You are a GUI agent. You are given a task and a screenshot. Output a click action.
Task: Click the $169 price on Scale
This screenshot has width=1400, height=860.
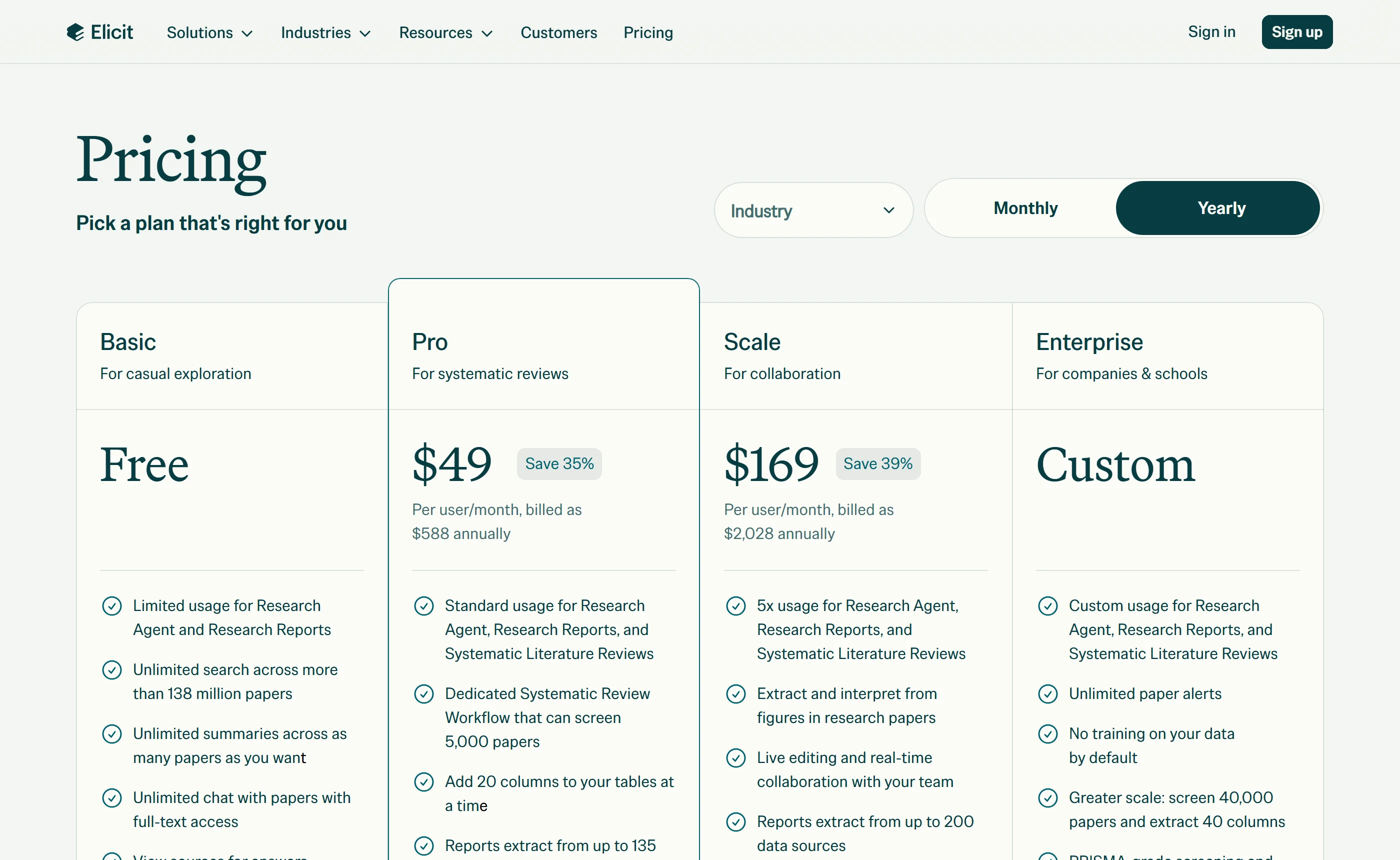click(771, 464)
